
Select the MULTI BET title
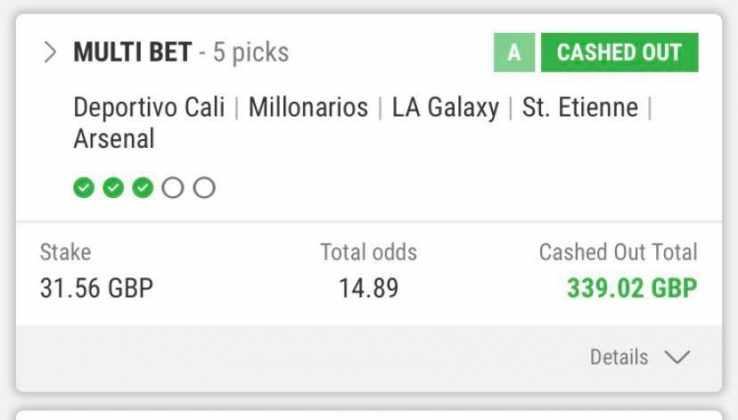click(x=132, y=53)
